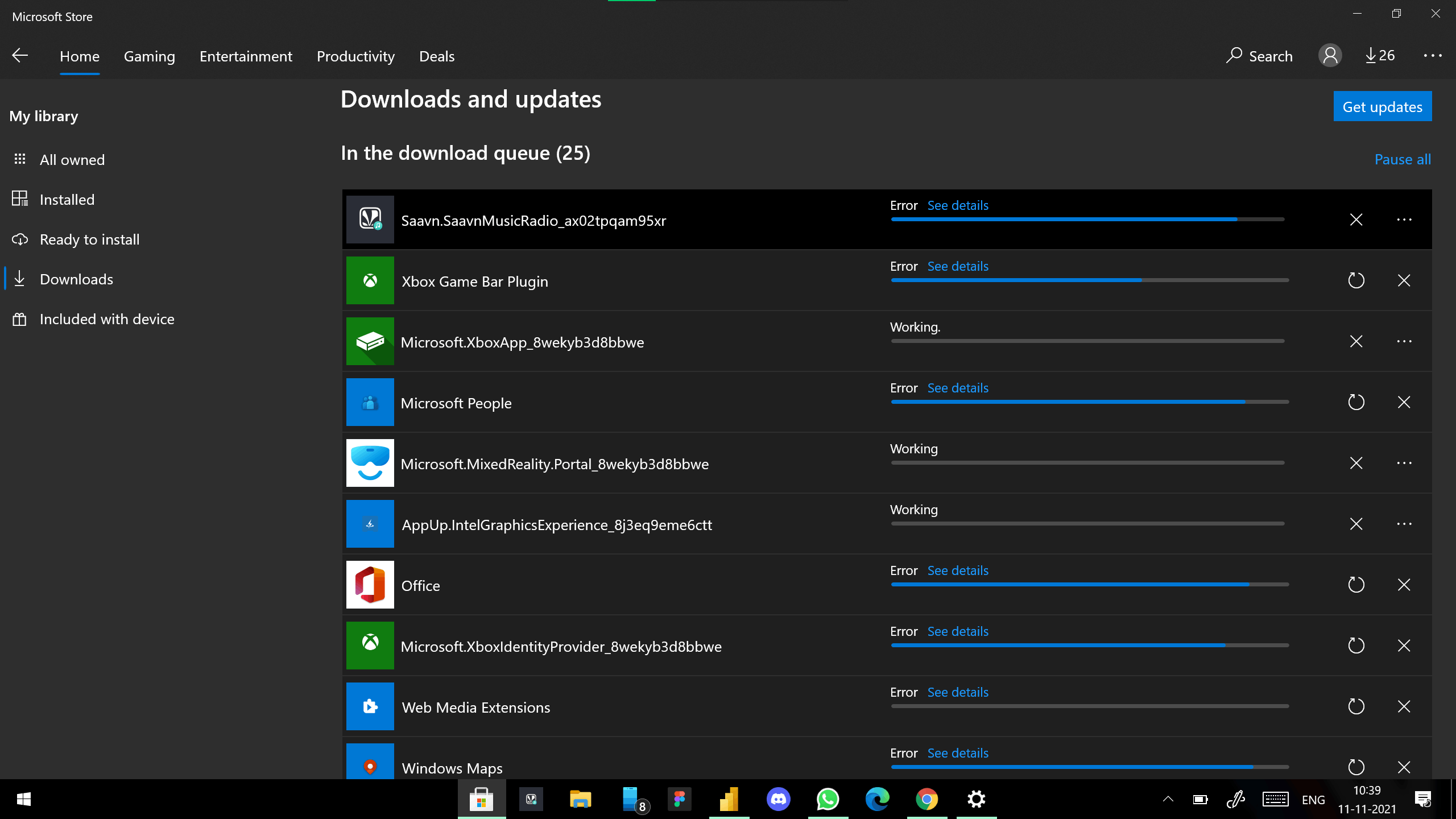Open the Saavn app icon thumbnail
This screenshot has height=819, width=1456.
[x=370, y=220]
